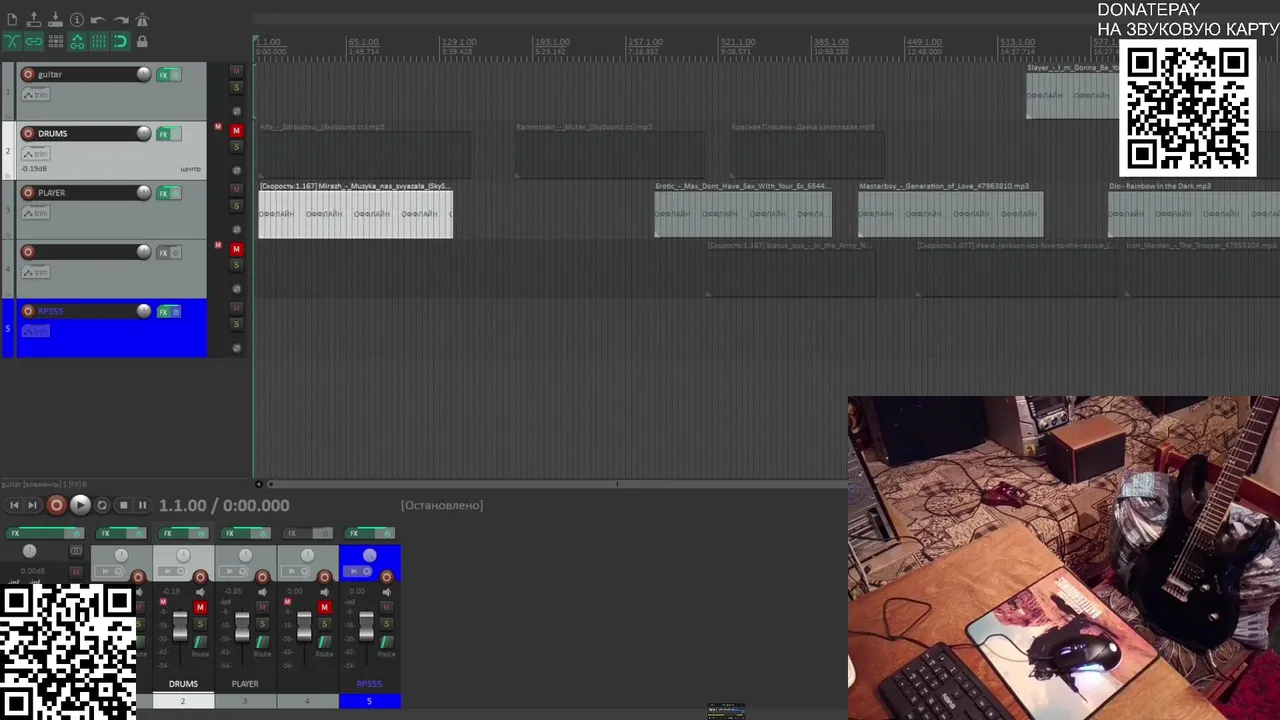Image resolution: width=1280 pixels, height=720 pixels.
Task: Open FX chain for PLAYER track panel
Action: point(163,193)
